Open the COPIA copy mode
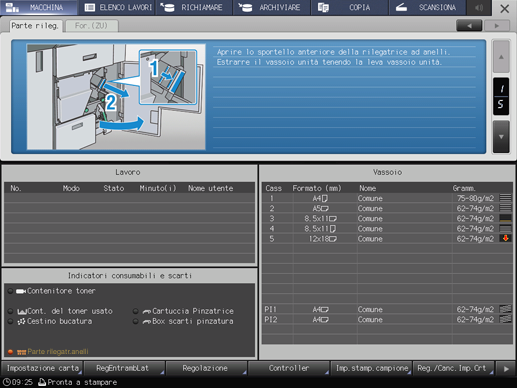Viewport: 517px width, 388px height. pyautogui.click(x=350, y=7)
